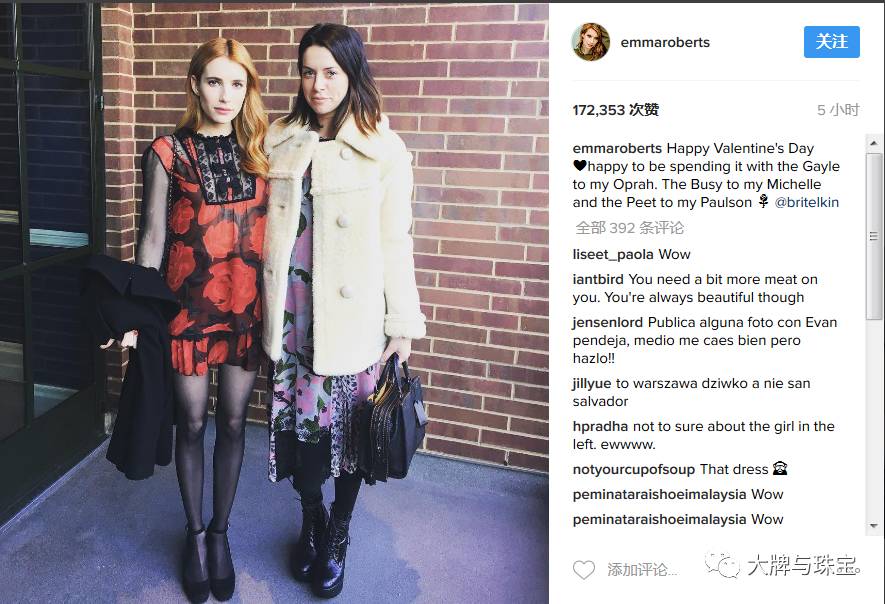Open notyourcupofsoup commenter profile
Screen dimensions: 885x604
633,470
